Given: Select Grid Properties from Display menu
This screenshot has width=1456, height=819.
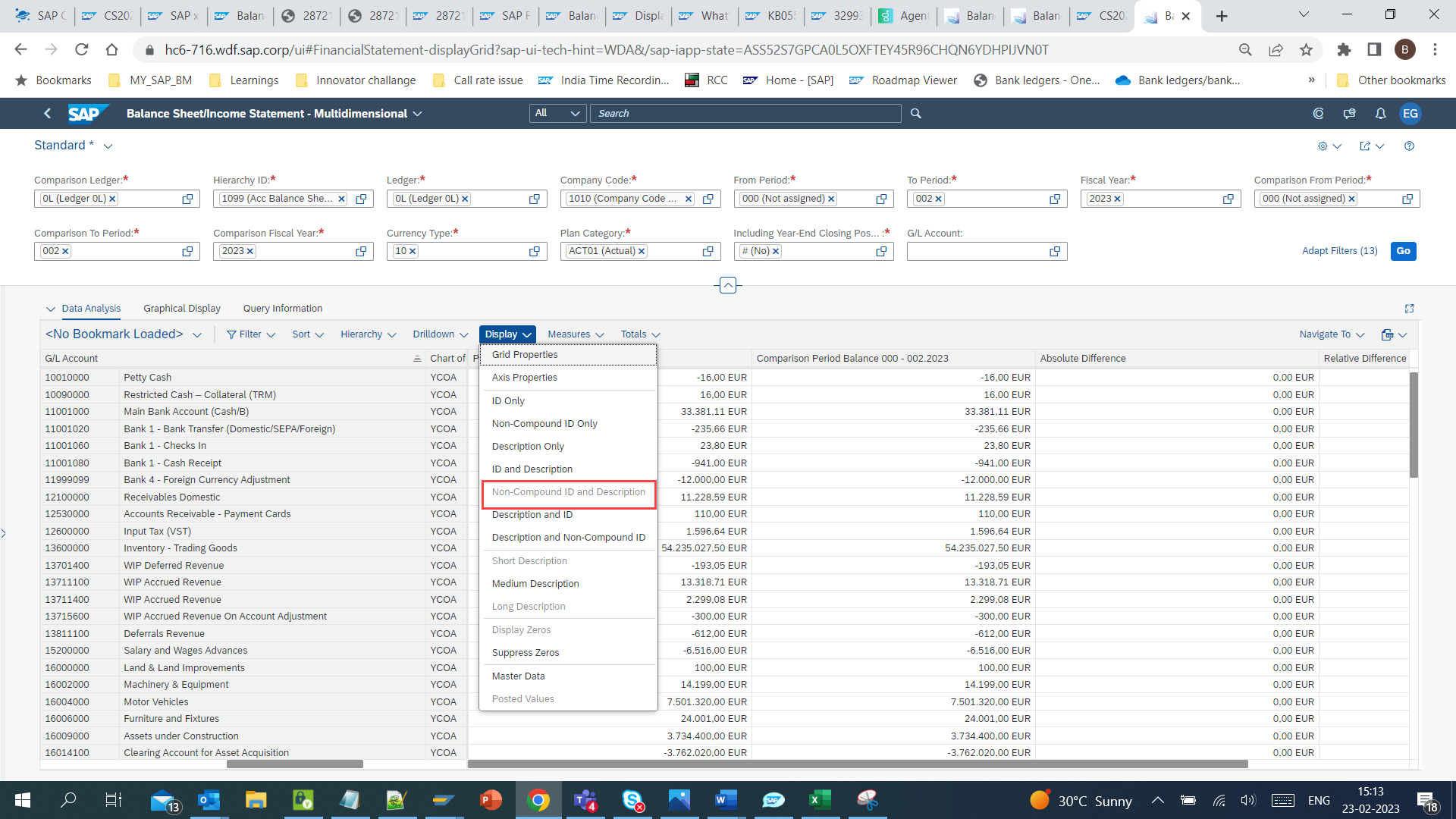Looking at the screenshot, I should (568, 355).
